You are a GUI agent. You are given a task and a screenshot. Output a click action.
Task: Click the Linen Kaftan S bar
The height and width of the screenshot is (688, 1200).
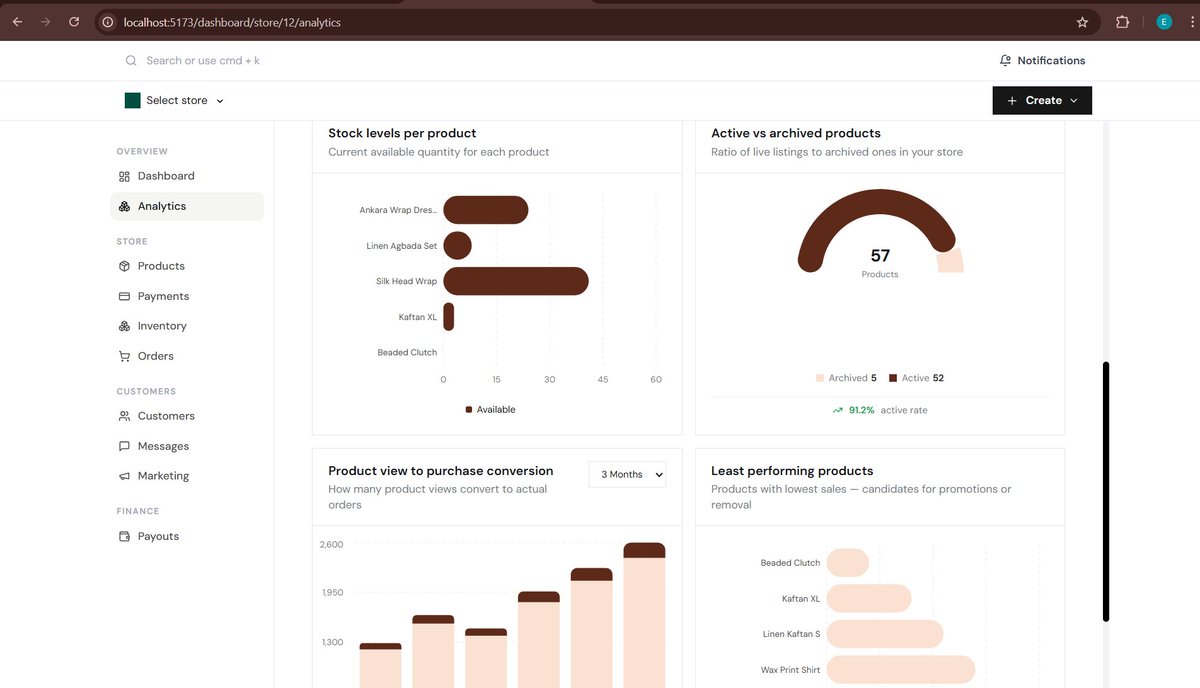[885, 634]
